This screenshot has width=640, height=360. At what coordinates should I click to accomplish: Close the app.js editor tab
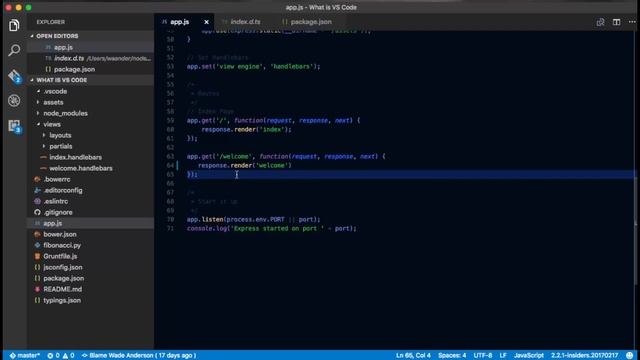click(206, 22)
